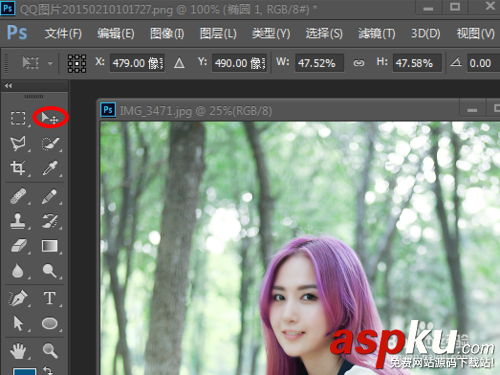
Task: Select the Quick Selection tool
Action: pos(50,143)
